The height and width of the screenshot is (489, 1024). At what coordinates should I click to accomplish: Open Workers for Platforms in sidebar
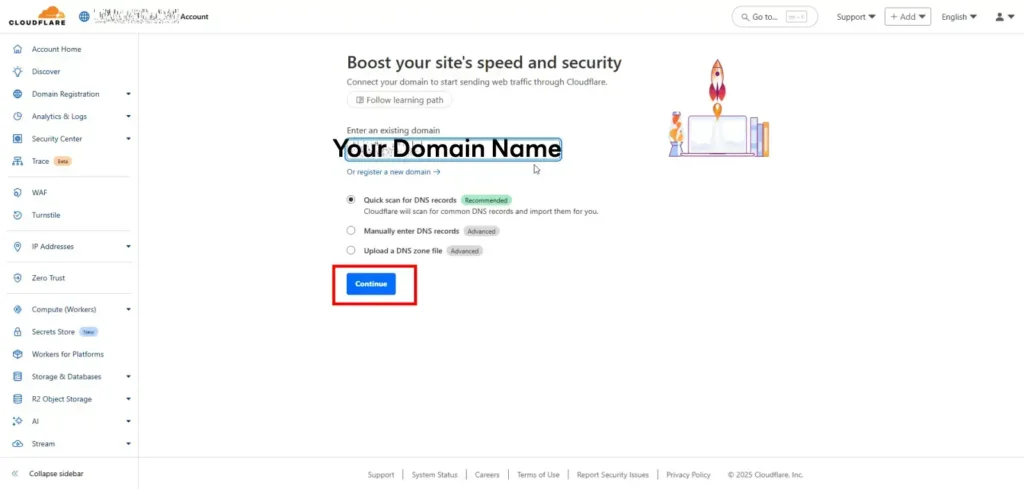point(69,355)
